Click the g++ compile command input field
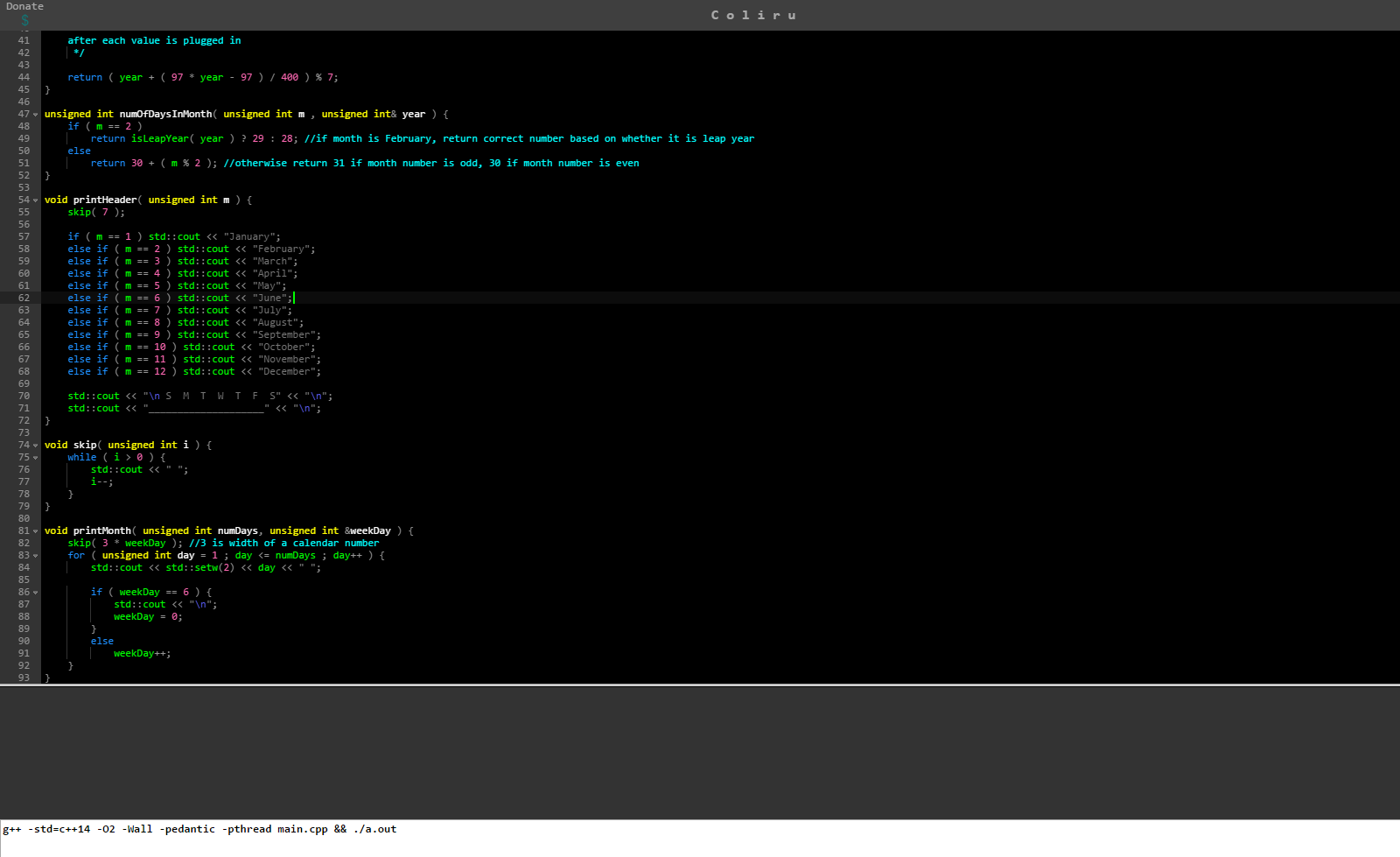 coord(700,838)
